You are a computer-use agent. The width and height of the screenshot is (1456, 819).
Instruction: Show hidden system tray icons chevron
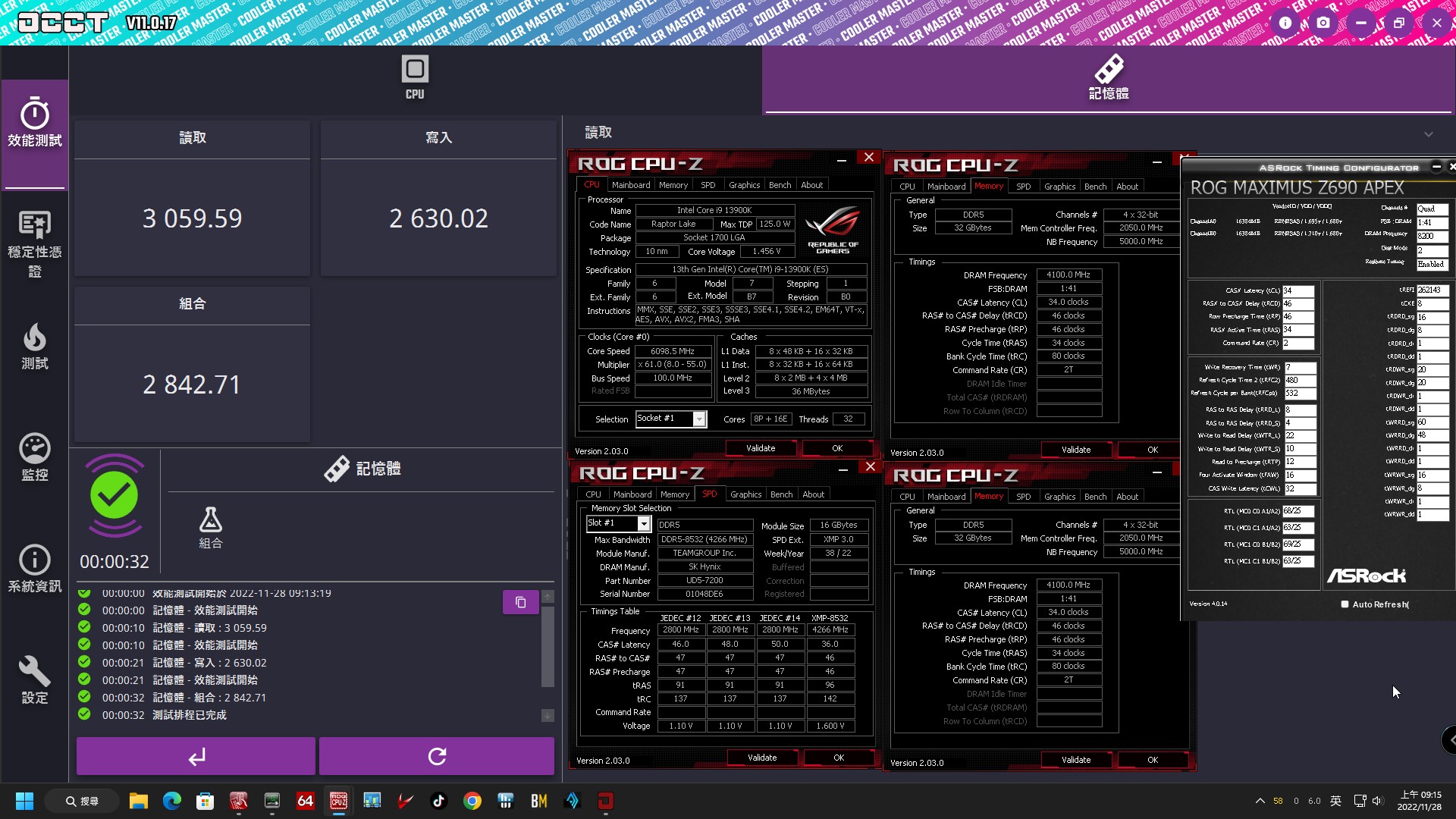point(1260,801)
